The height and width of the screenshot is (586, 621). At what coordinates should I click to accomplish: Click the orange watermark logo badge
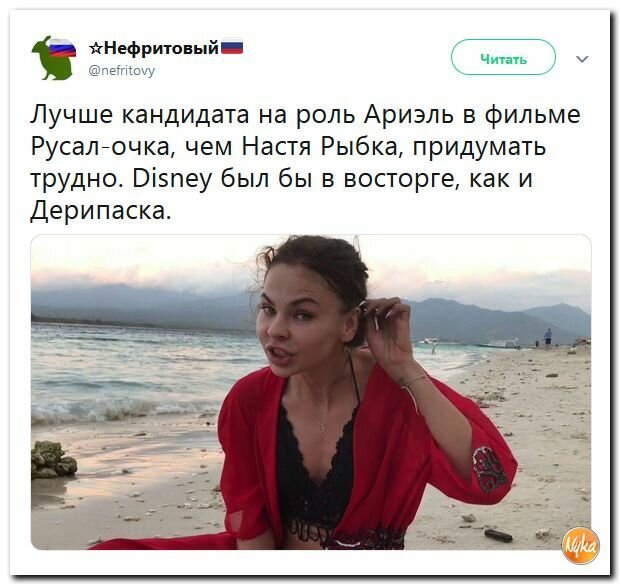coord(580,546)
